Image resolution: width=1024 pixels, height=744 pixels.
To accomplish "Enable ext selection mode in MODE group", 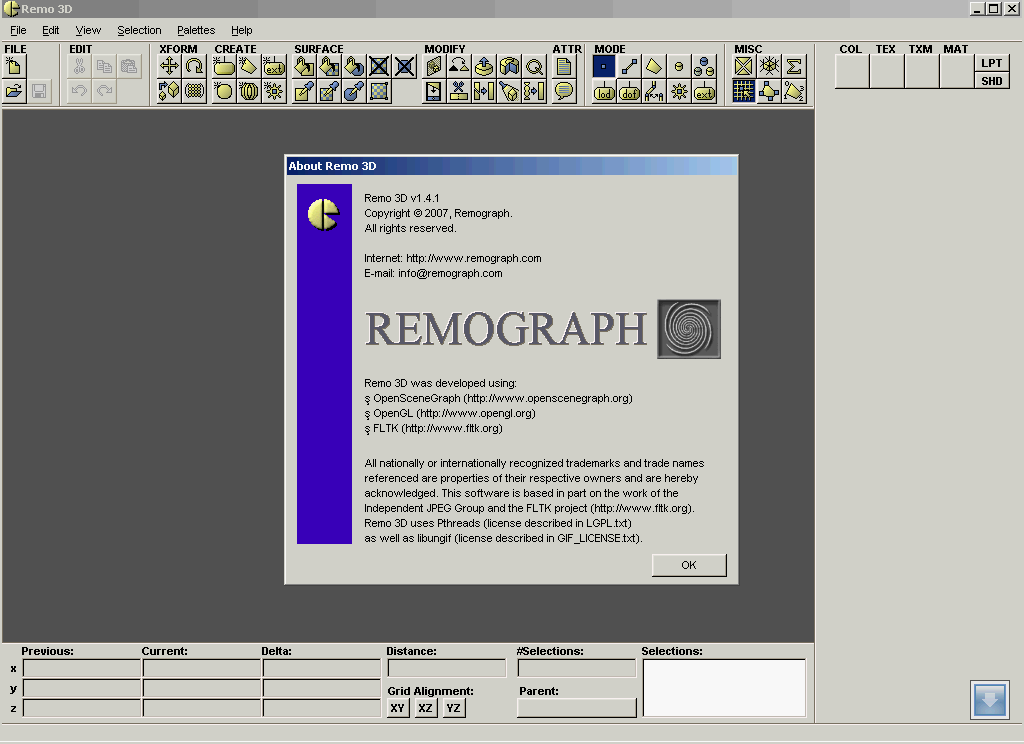I will pyautogui.click(x=704, y=91).
